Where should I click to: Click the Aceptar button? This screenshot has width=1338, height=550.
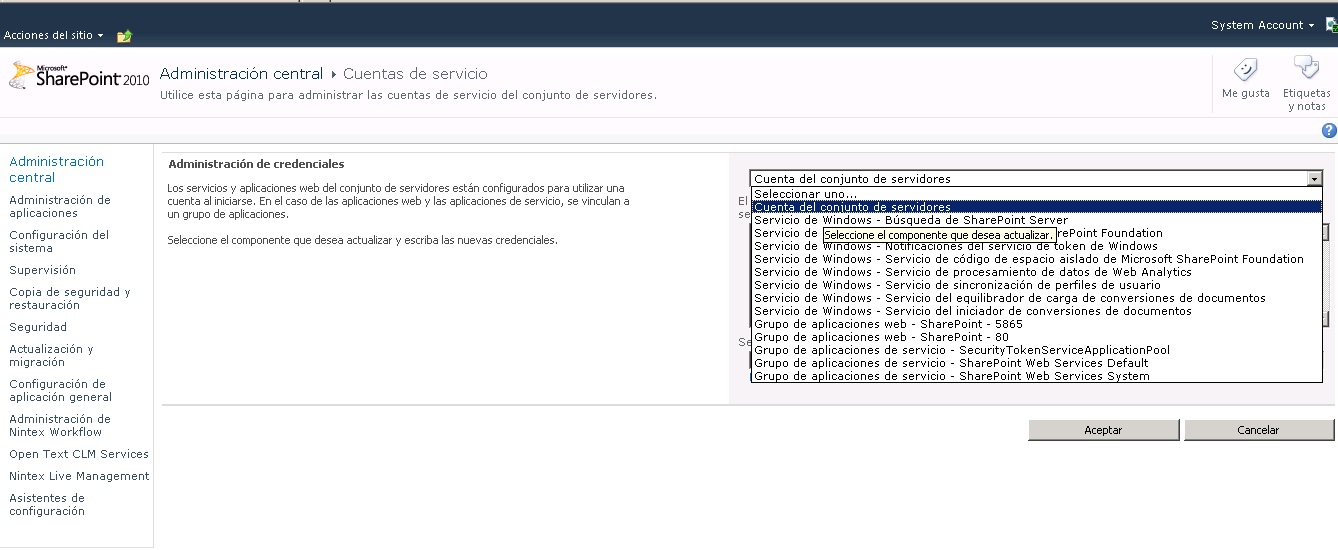pos(1104,430)
